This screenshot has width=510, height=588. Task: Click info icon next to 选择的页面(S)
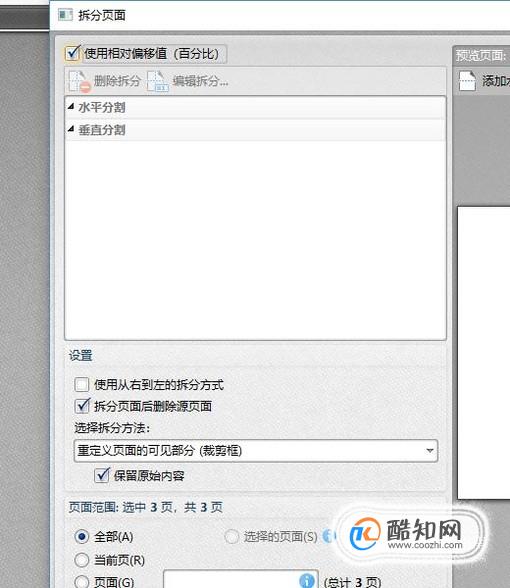(x=327, y=536)
